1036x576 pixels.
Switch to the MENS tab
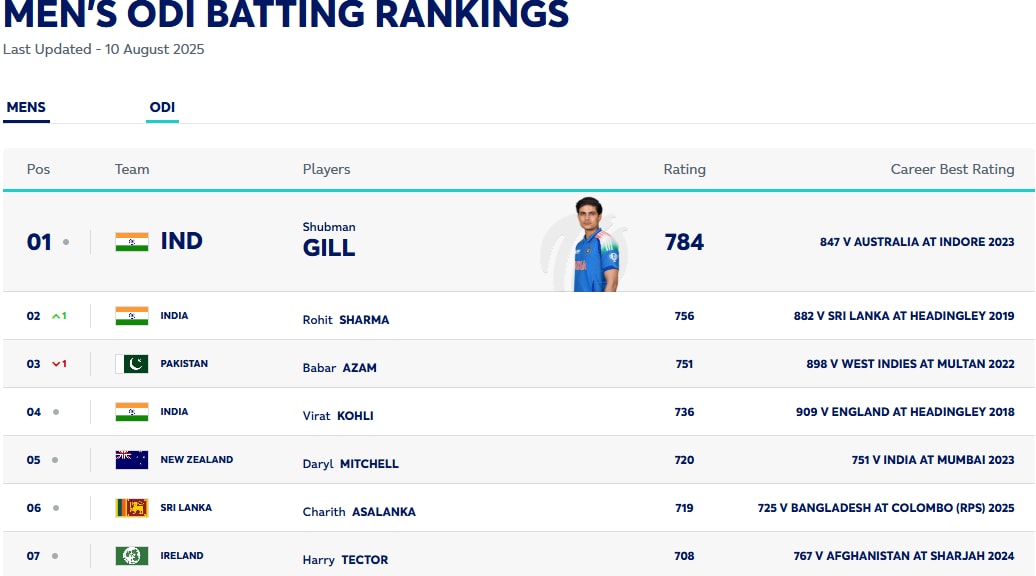pos(26,108)
